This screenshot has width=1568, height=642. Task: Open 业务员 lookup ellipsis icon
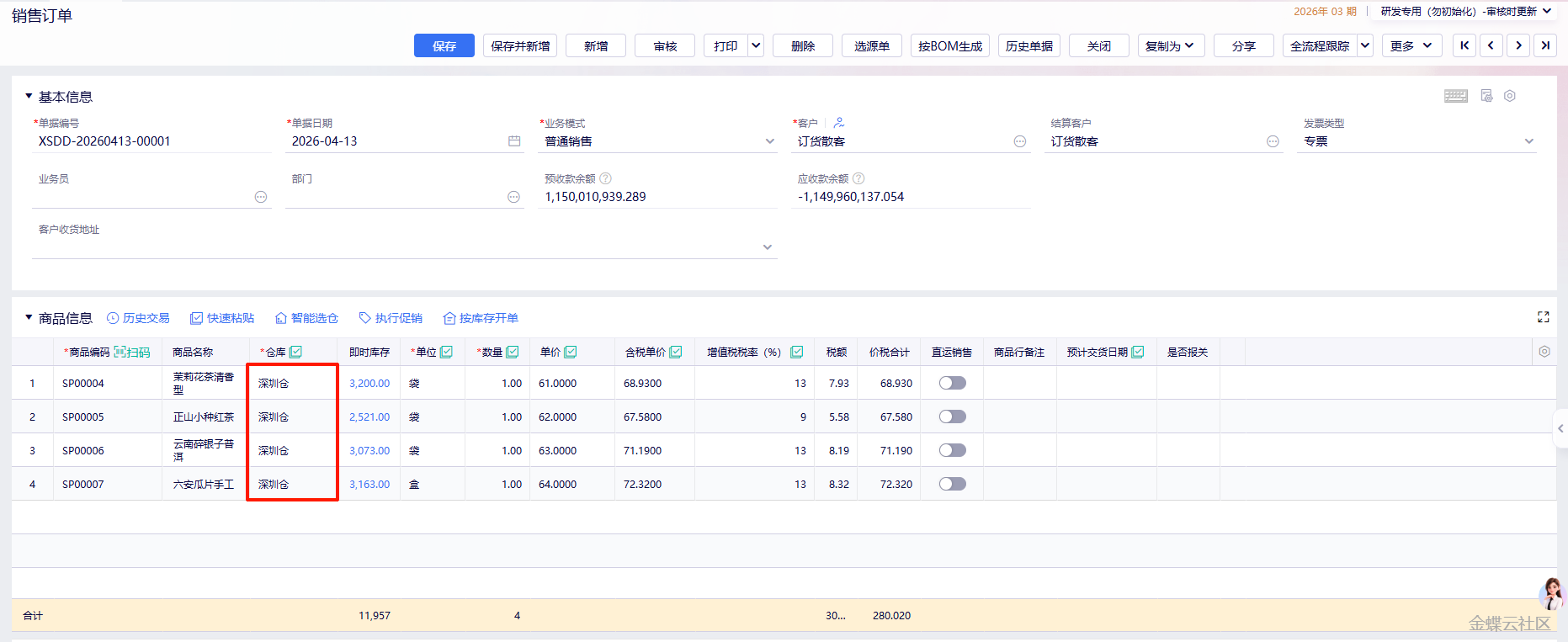(x=261, y=197)
